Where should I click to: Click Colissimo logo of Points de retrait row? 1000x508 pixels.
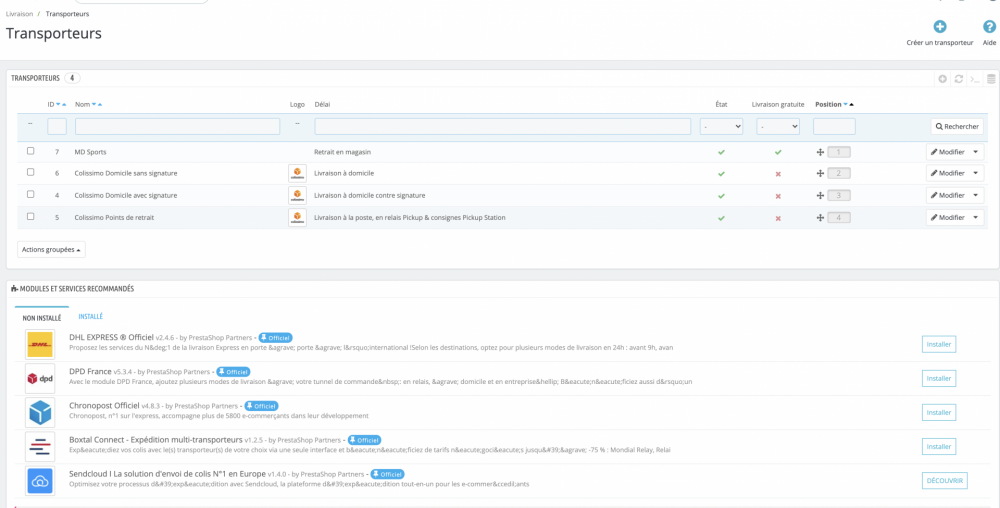(297, 218)
